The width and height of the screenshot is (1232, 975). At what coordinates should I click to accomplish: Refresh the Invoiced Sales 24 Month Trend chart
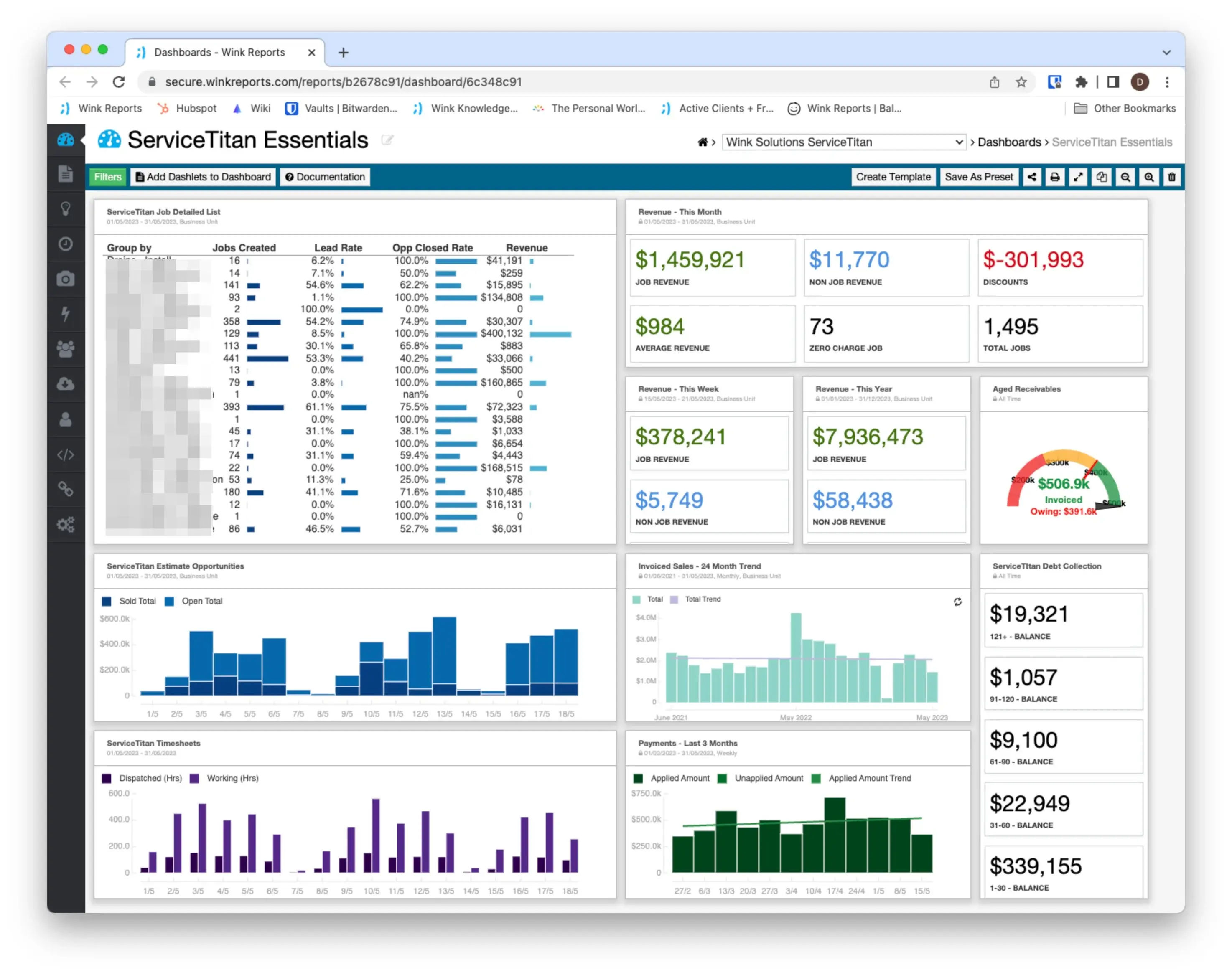[958, 602]
